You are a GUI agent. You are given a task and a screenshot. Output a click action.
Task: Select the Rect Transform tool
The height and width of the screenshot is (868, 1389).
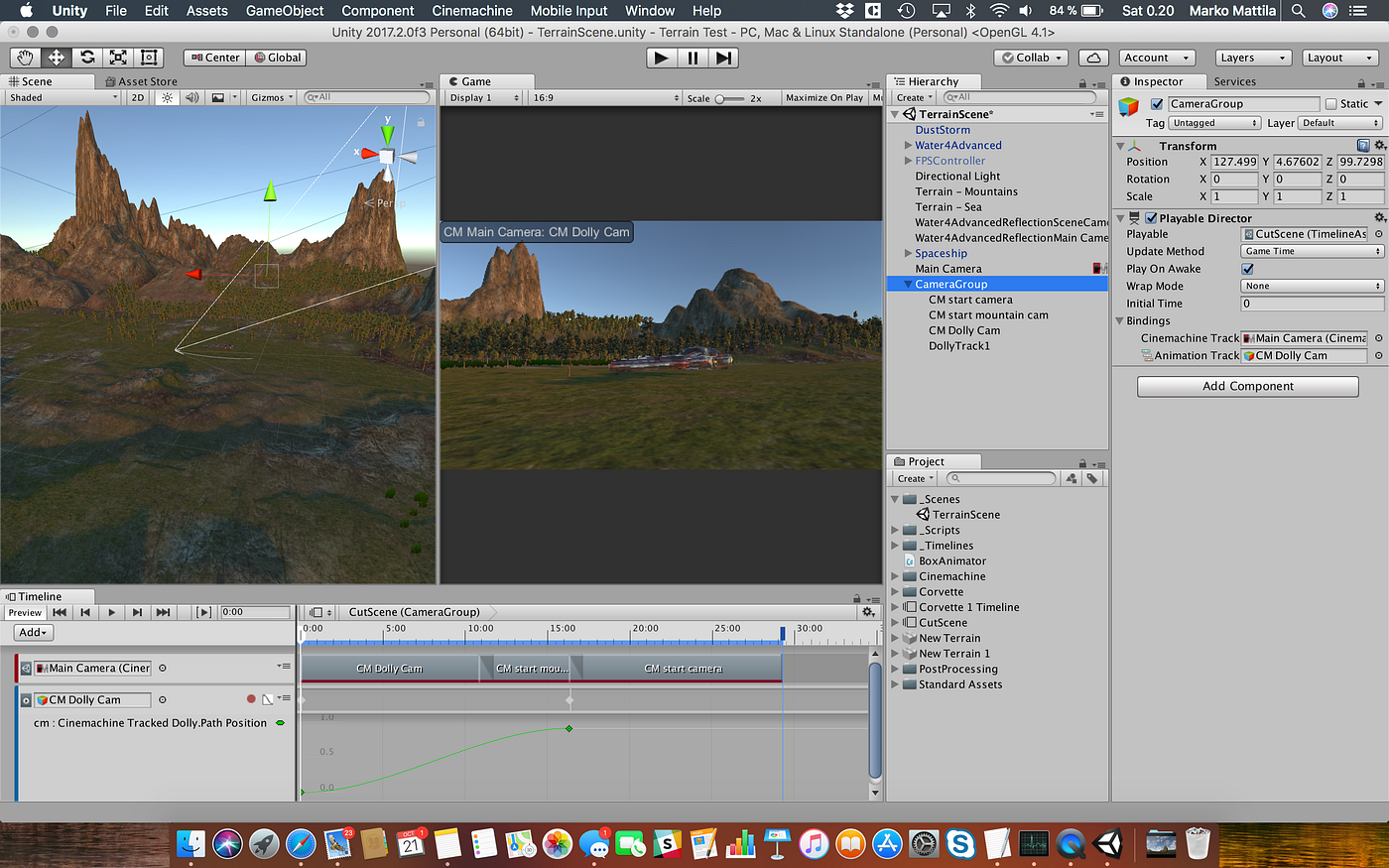(x=149, y=58)
